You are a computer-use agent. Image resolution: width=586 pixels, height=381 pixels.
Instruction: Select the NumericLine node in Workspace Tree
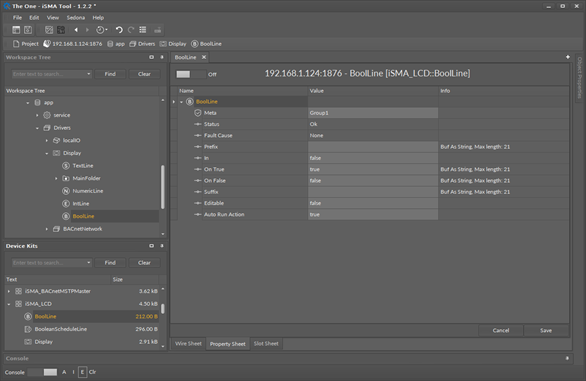(x=88, y=191)
